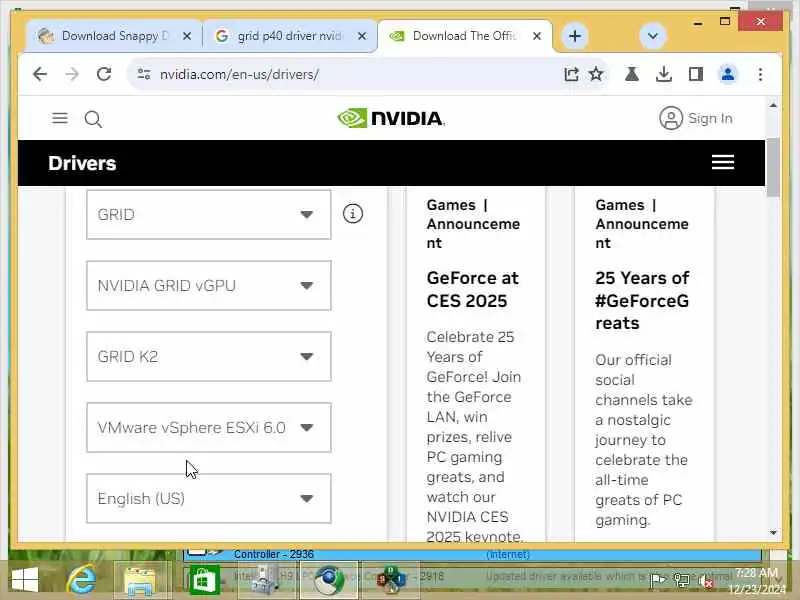Open a new browser tab
800x600 pixels.
tap(575, 36)
